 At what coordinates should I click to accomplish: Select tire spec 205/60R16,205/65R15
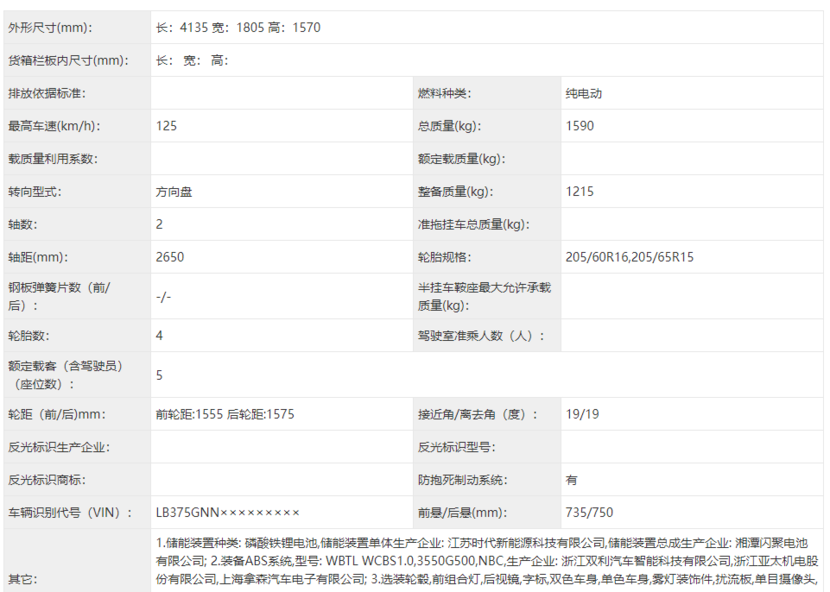[629, 257]
